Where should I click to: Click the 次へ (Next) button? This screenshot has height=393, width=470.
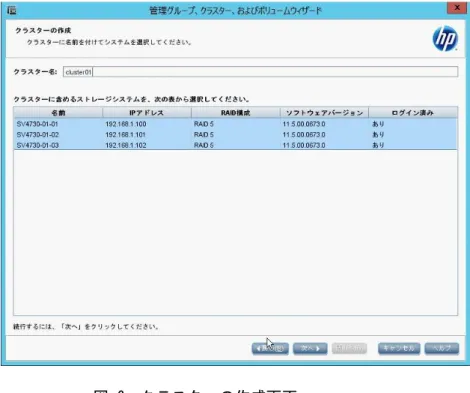[310, 349]
